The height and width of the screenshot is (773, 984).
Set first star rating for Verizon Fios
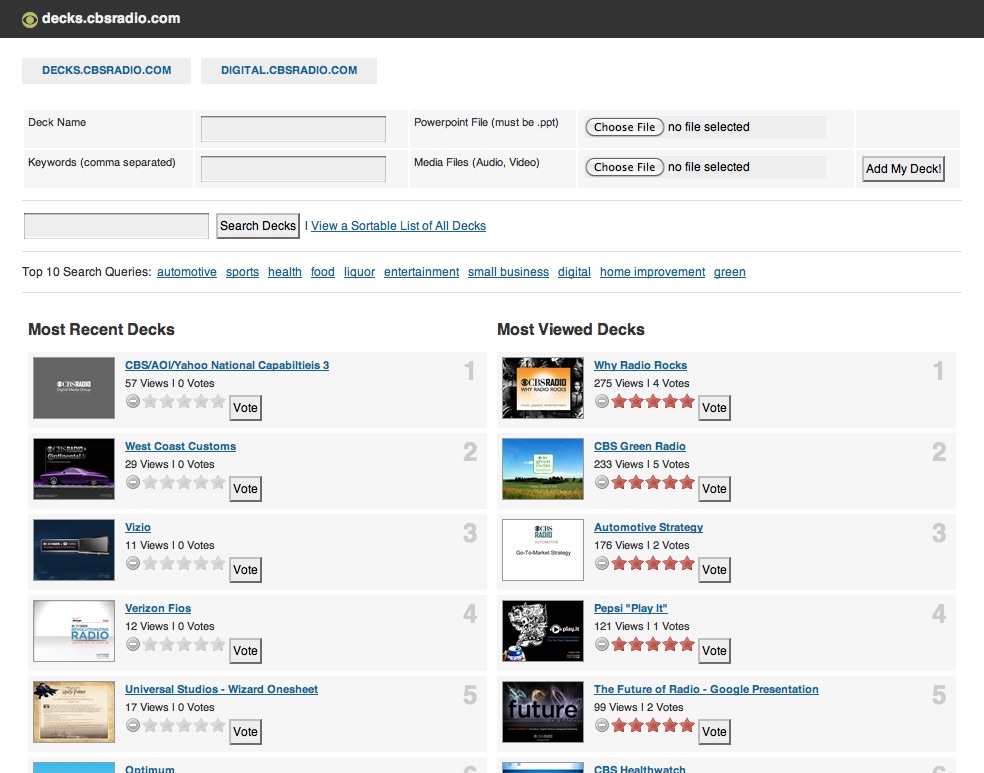(x=151, y=644)
